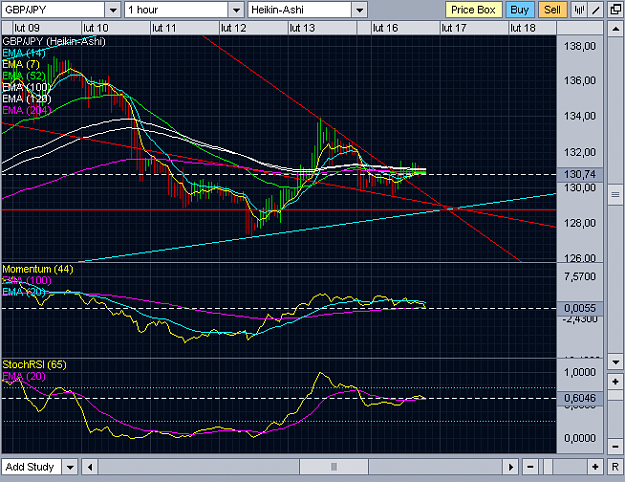The image size is (625, 482).
Task: Click the EMA (14) legend label
Action: coord(24,53)
